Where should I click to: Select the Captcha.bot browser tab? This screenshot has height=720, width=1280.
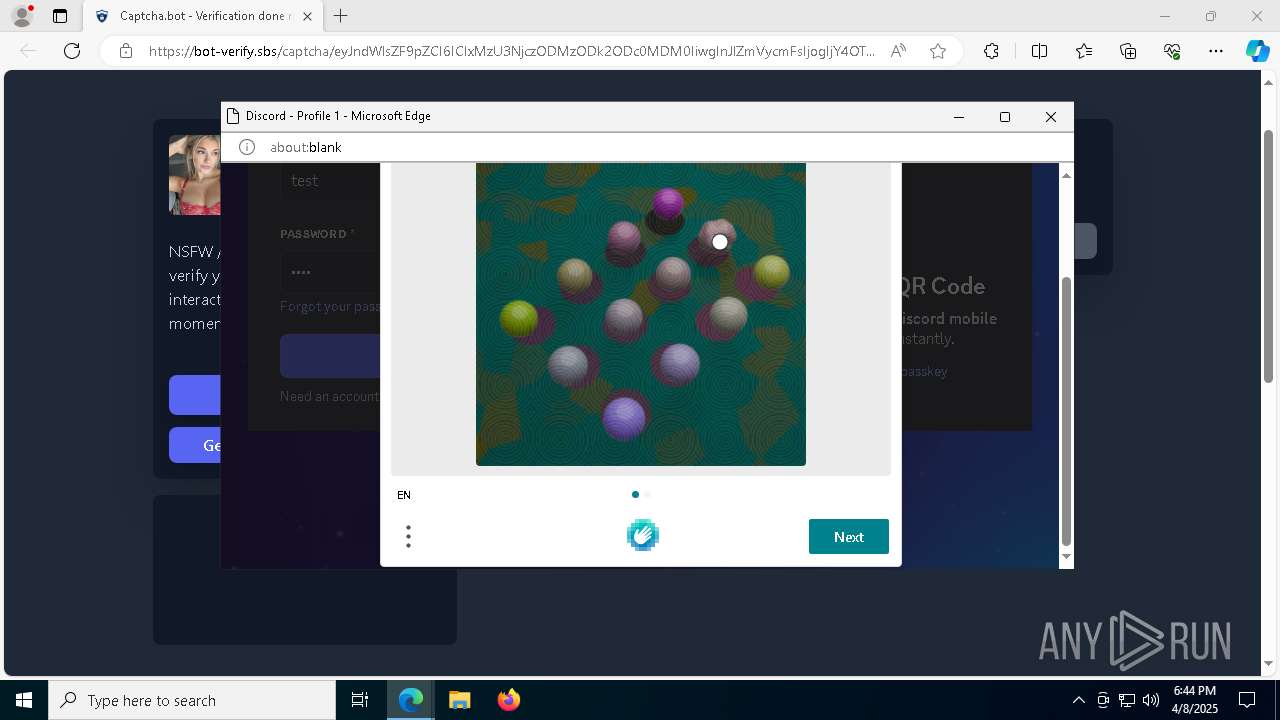tap(203, 16)
